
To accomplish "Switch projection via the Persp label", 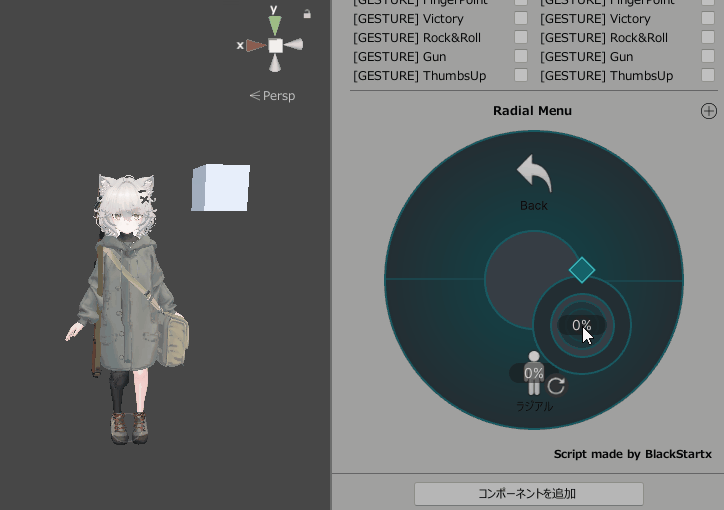I will pyautogui.click(x=272, y=96).
